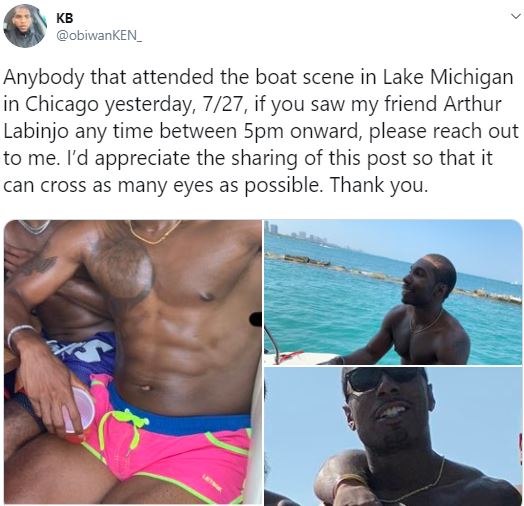This screenshot has width=524, height=506.
Task: Open the KB display name profile link
Action: coord(65,18)
